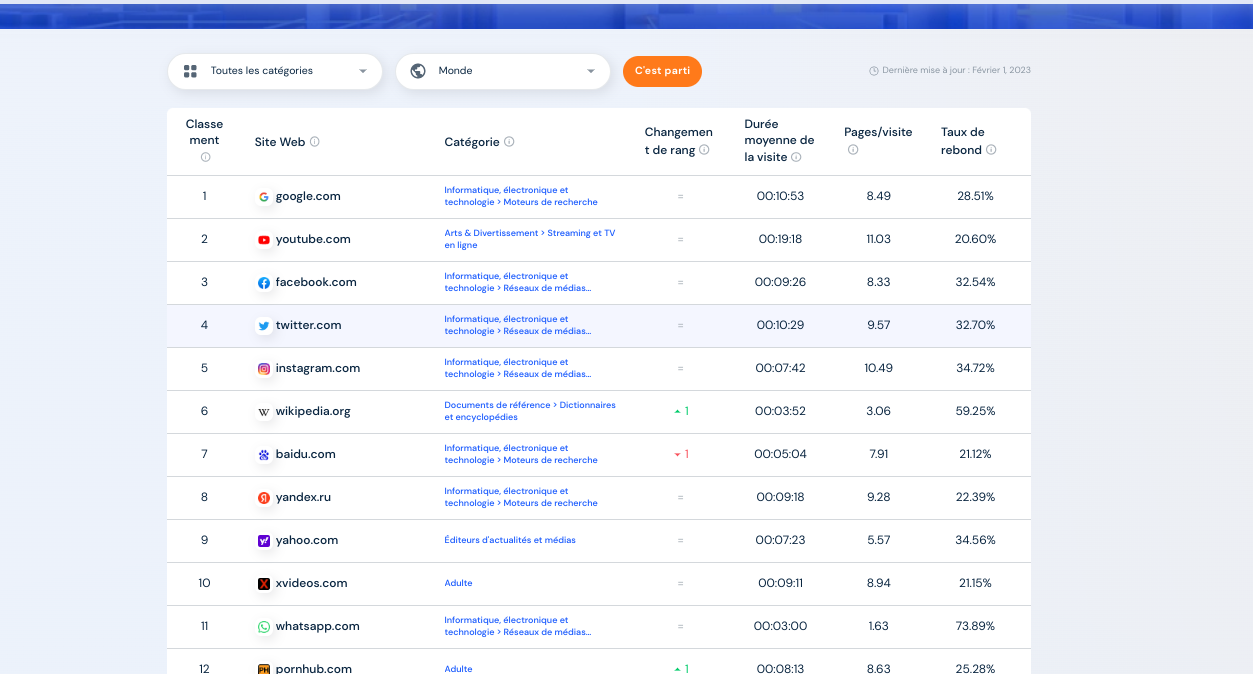Click the YouTube favicon beside youtube.com

pos(264,240)
